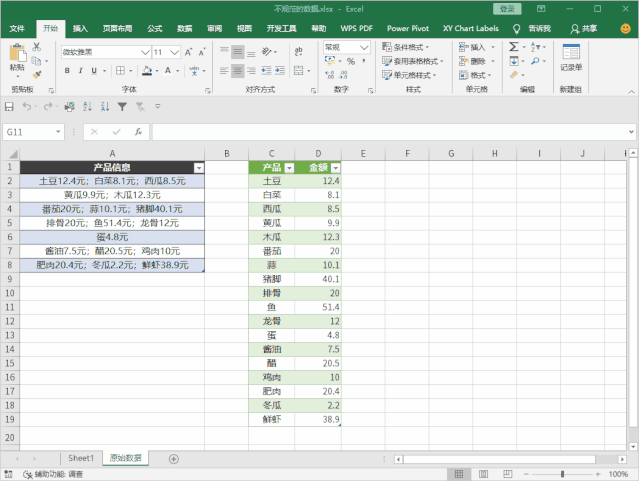This screenshot has height=481, width=639.
Task: Click the Format Painter brush icon
Action: (38, 75)
